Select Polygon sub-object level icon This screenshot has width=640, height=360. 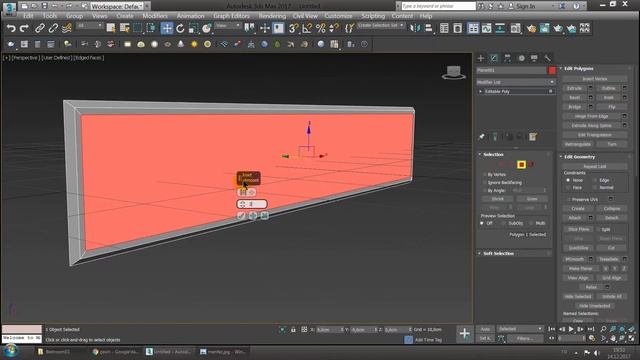click(x=521, y=164)
